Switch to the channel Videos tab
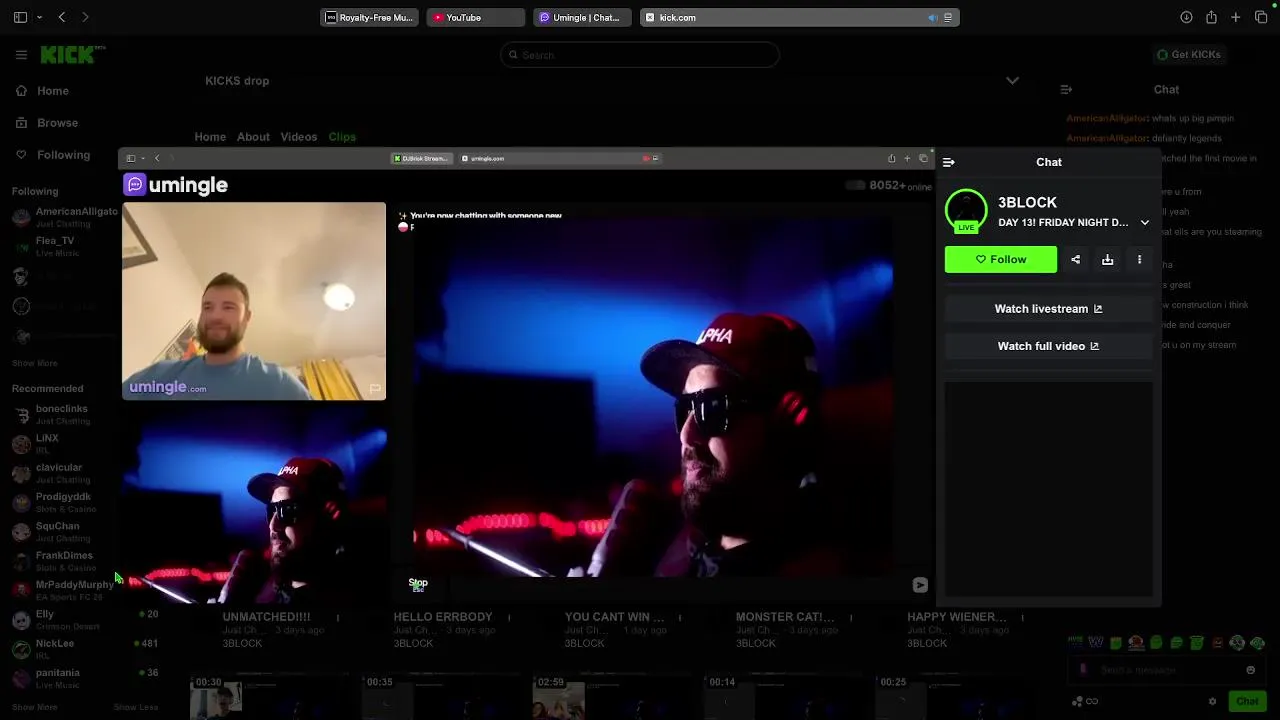1280x720 pixels. [x=299, y=137]
